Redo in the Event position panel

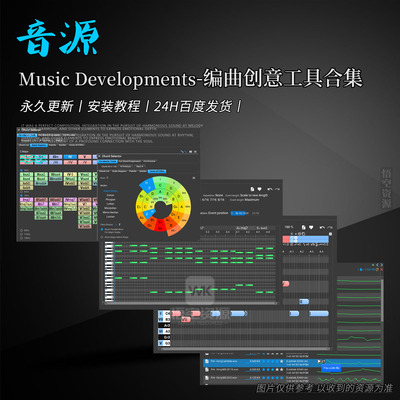point(277,189)
